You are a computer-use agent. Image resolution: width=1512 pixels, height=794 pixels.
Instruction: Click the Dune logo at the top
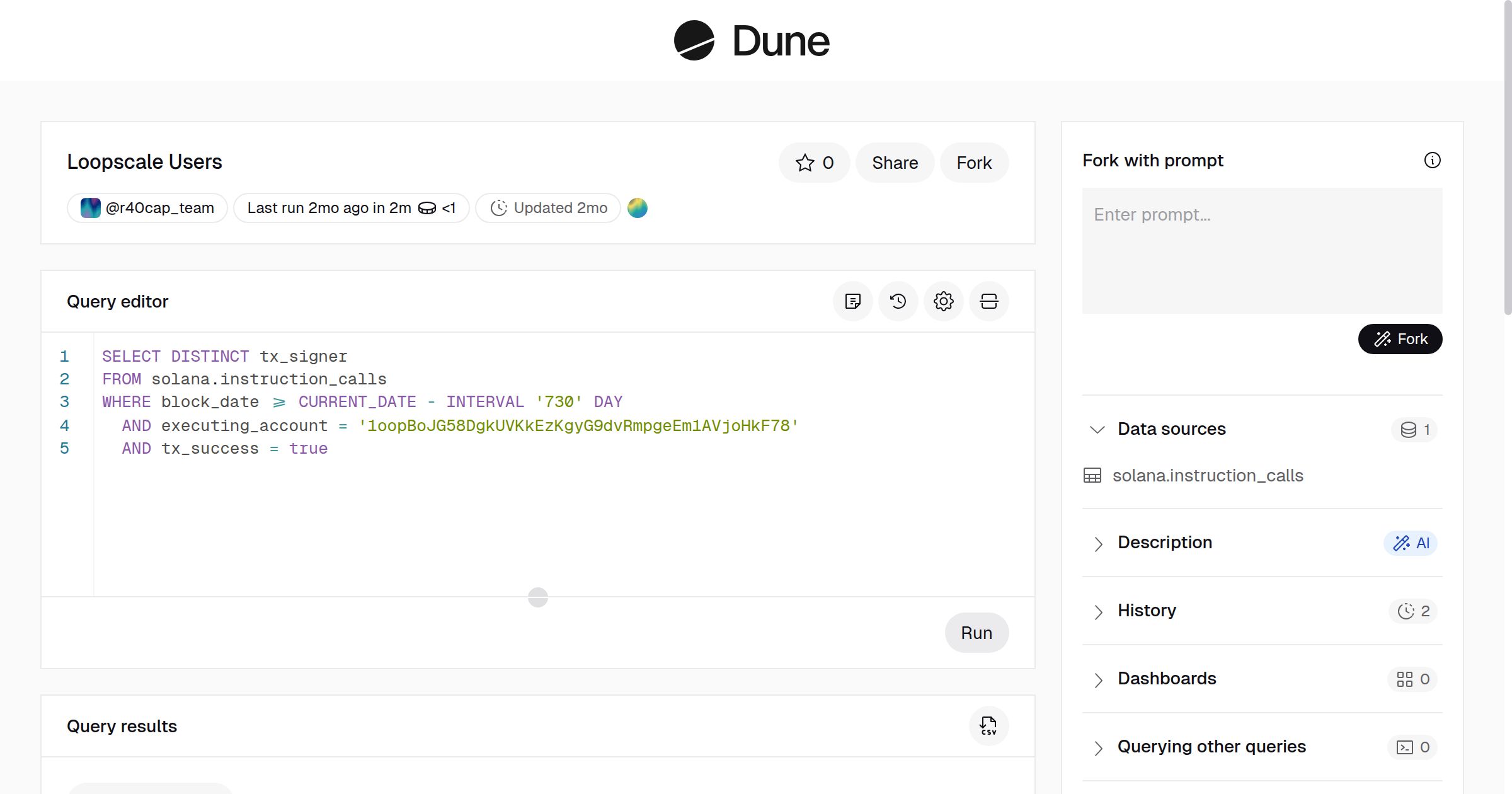click(x=751, y=40)
